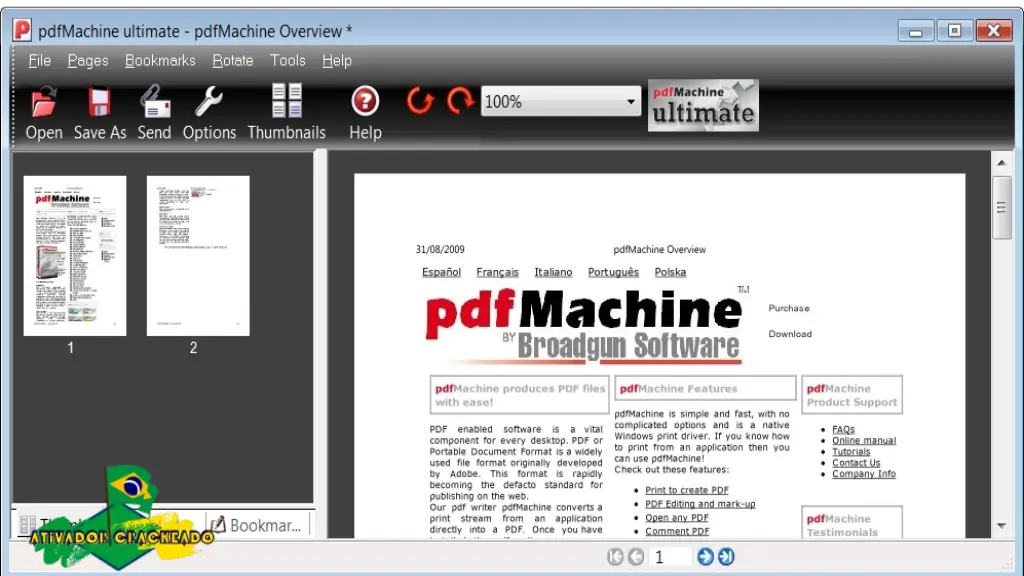Open the File menu
Screen dimensions: 1024x576
point(39,61)
